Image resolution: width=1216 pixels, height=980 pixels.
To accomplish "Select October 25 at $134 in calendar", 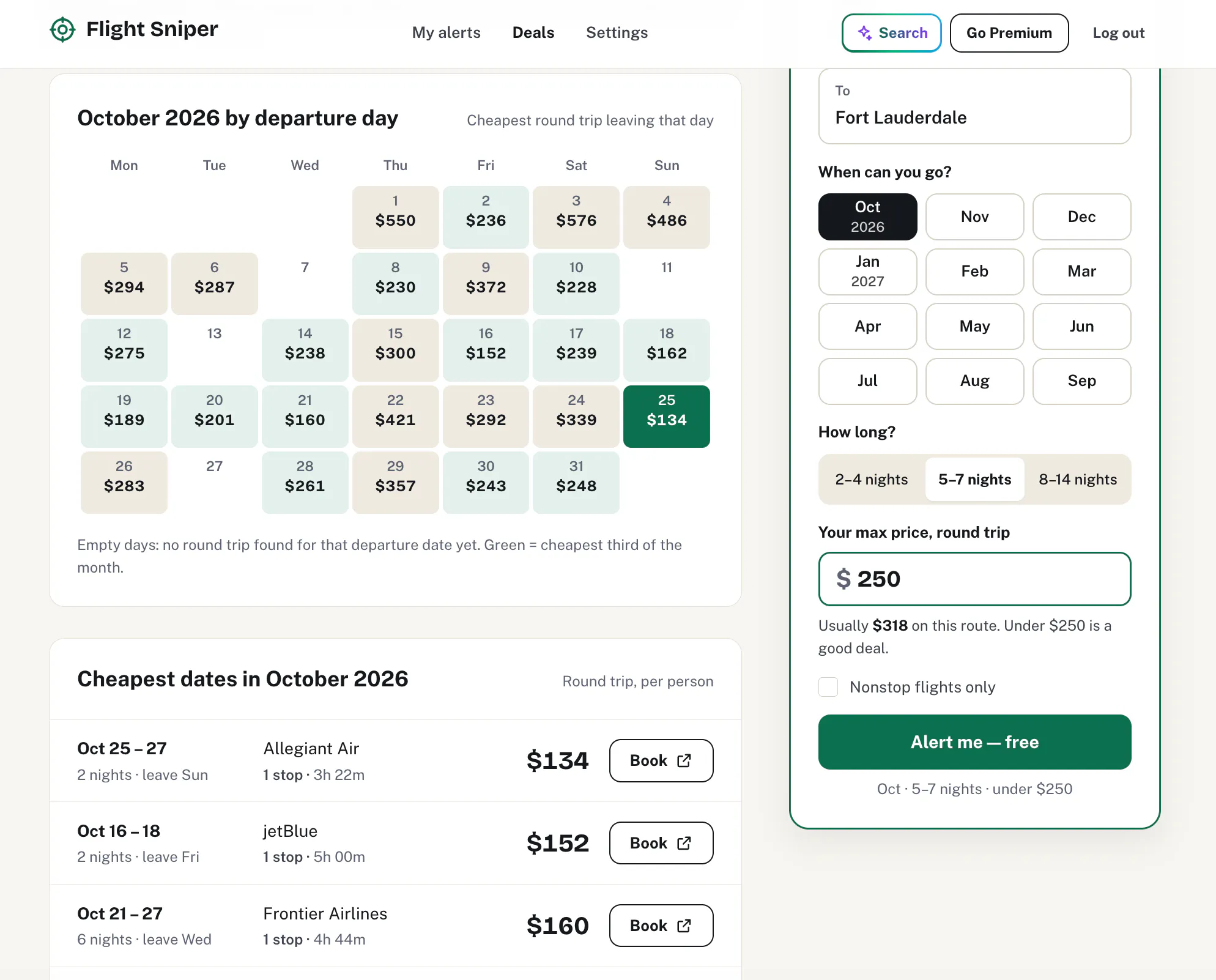I will (666, 417).
